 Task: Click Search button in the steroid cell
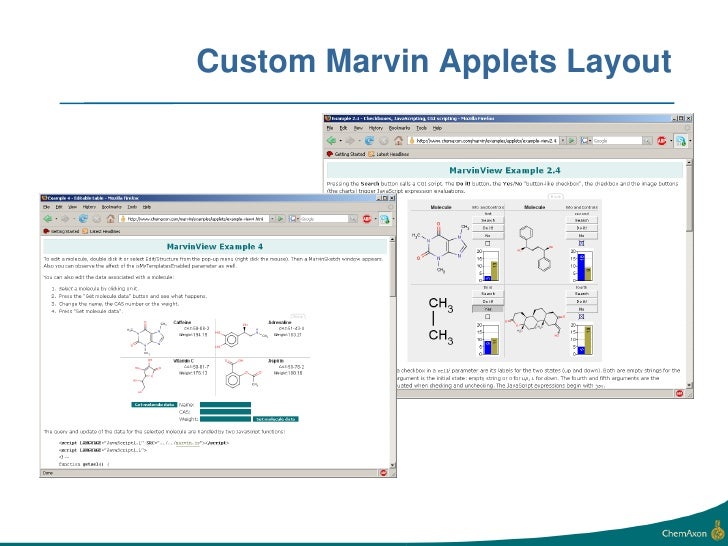(x=582, y=294)
